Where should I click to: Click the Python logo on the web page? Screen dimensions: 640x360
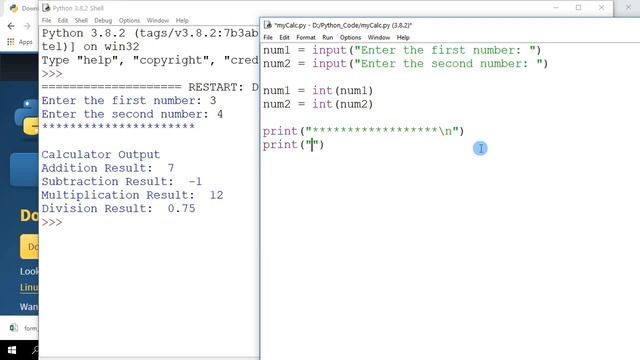pos(27,117)
